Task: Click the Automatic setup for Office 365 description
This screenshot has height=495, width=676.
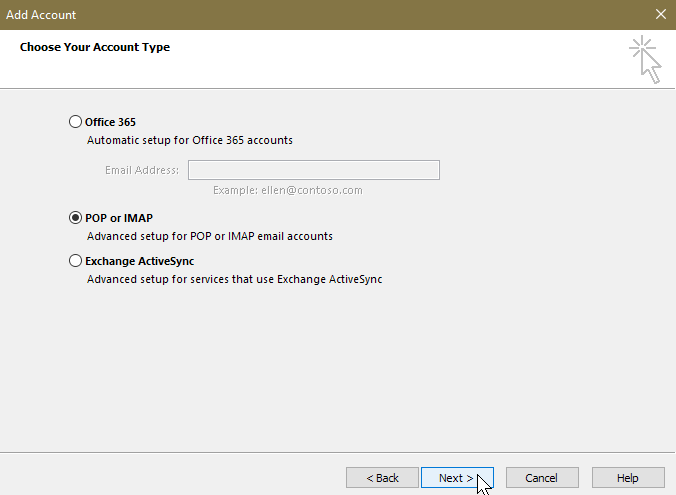Action: point(190,141)
